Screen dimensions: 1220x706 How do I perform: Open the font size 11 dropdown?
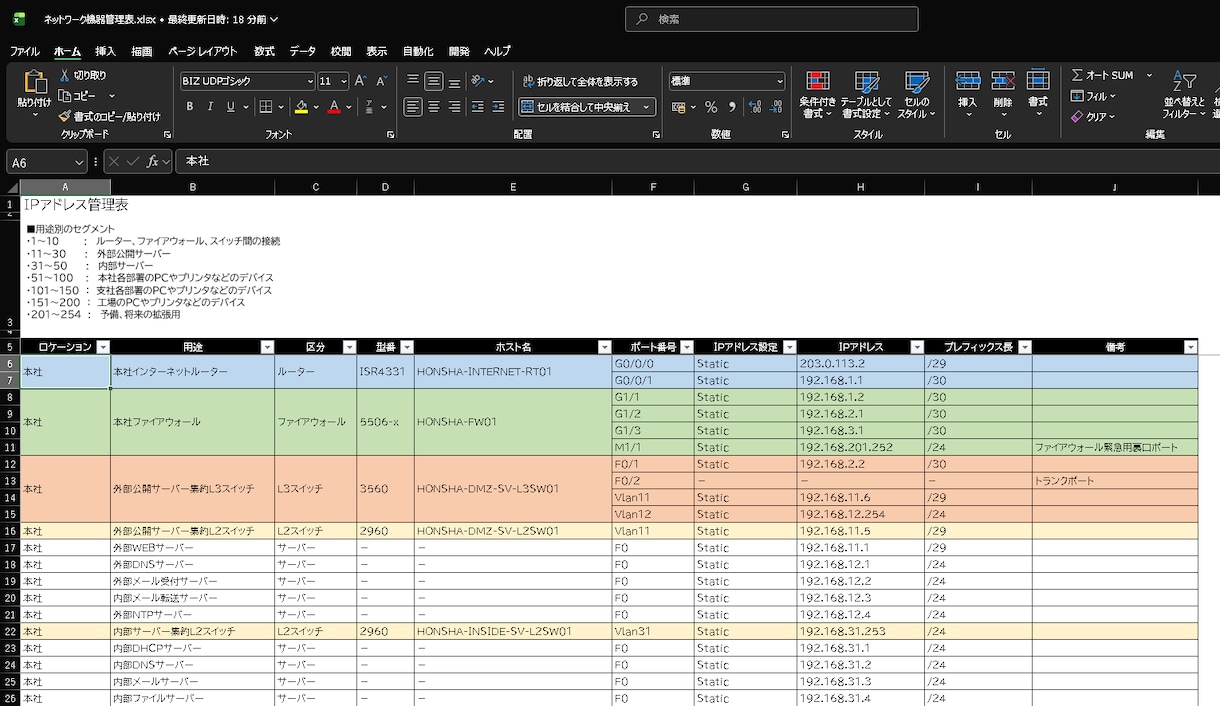click(x=344, y=81)
